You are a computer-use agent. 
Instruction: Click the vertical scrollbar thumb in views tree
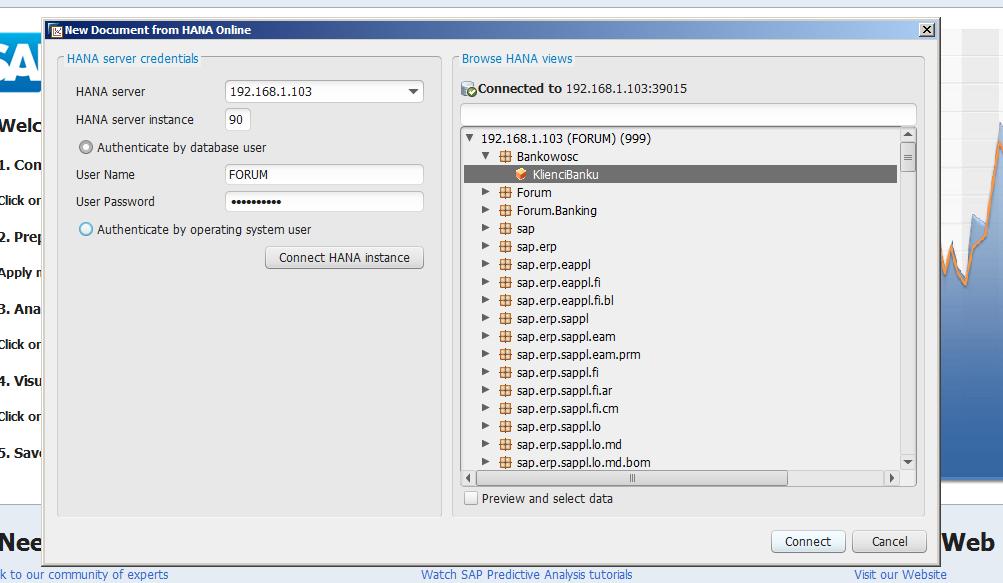point(908,157)
